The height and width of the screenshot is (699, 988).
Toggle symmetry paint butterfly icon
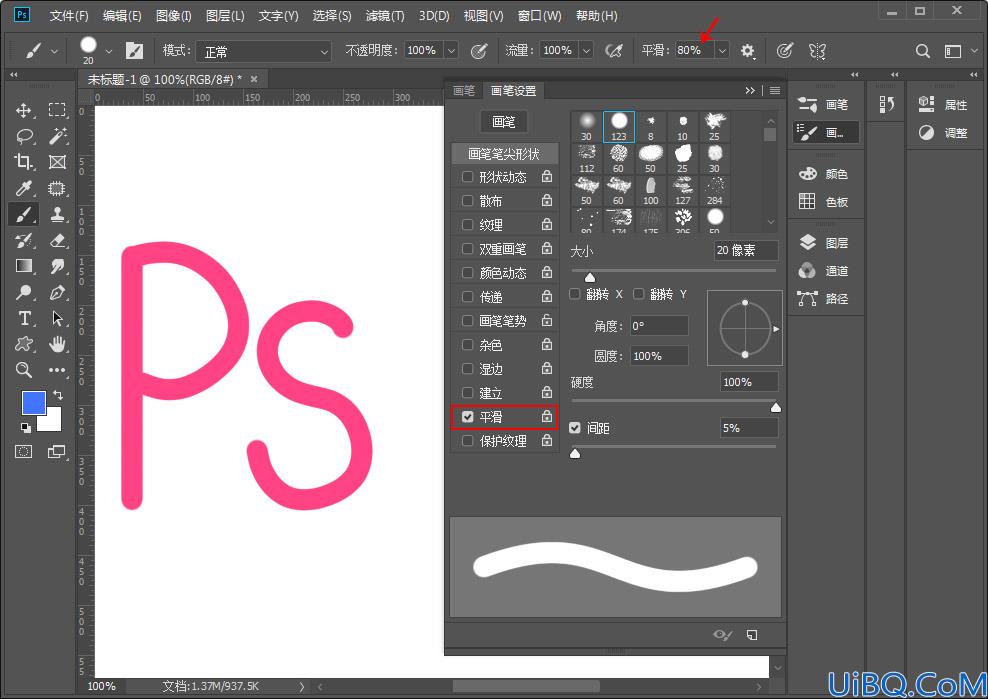pyautogui.click(x=817, y=51)
